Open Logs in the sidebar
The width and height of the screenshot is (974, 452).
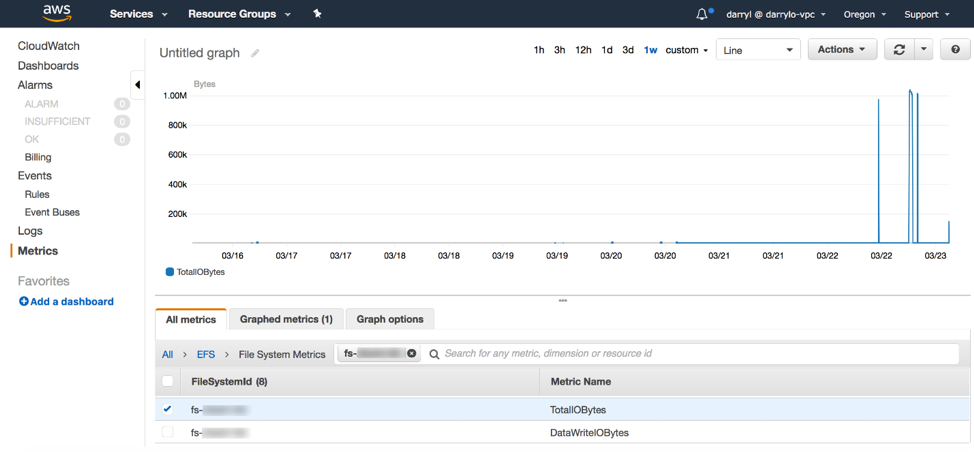click(x=30, y=231)
